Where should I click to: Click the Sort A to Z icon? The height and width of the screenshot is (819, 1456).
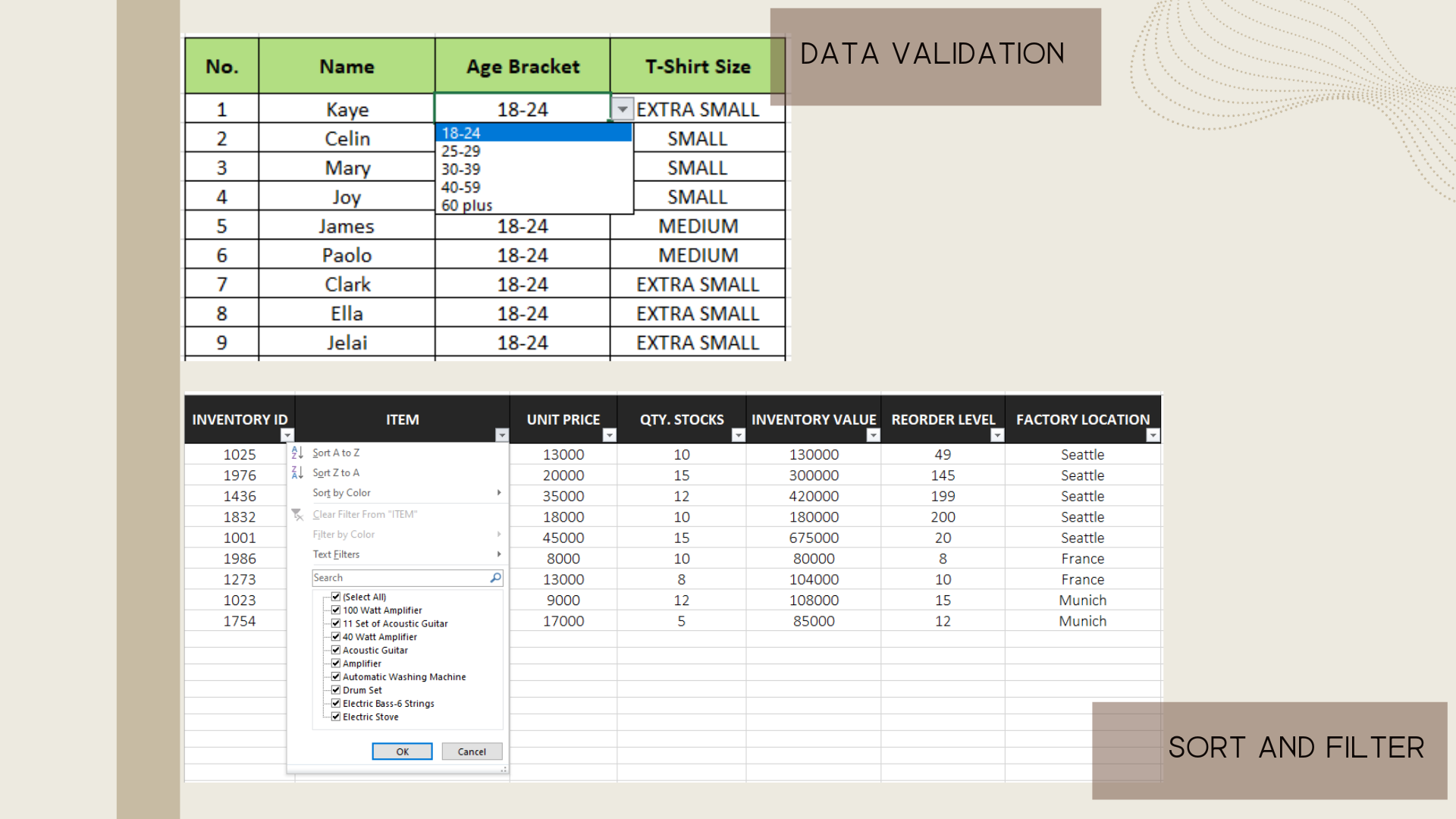(x=297, y=453)
